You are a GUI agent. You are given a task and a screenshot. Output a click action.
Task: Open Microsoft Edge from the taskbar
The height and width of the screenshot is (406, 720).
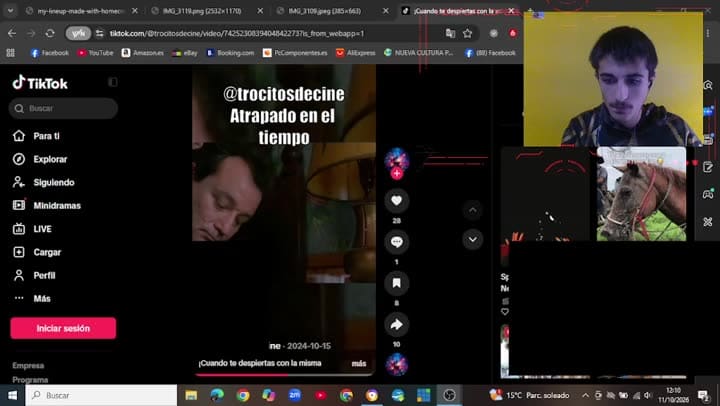(217, 395)
